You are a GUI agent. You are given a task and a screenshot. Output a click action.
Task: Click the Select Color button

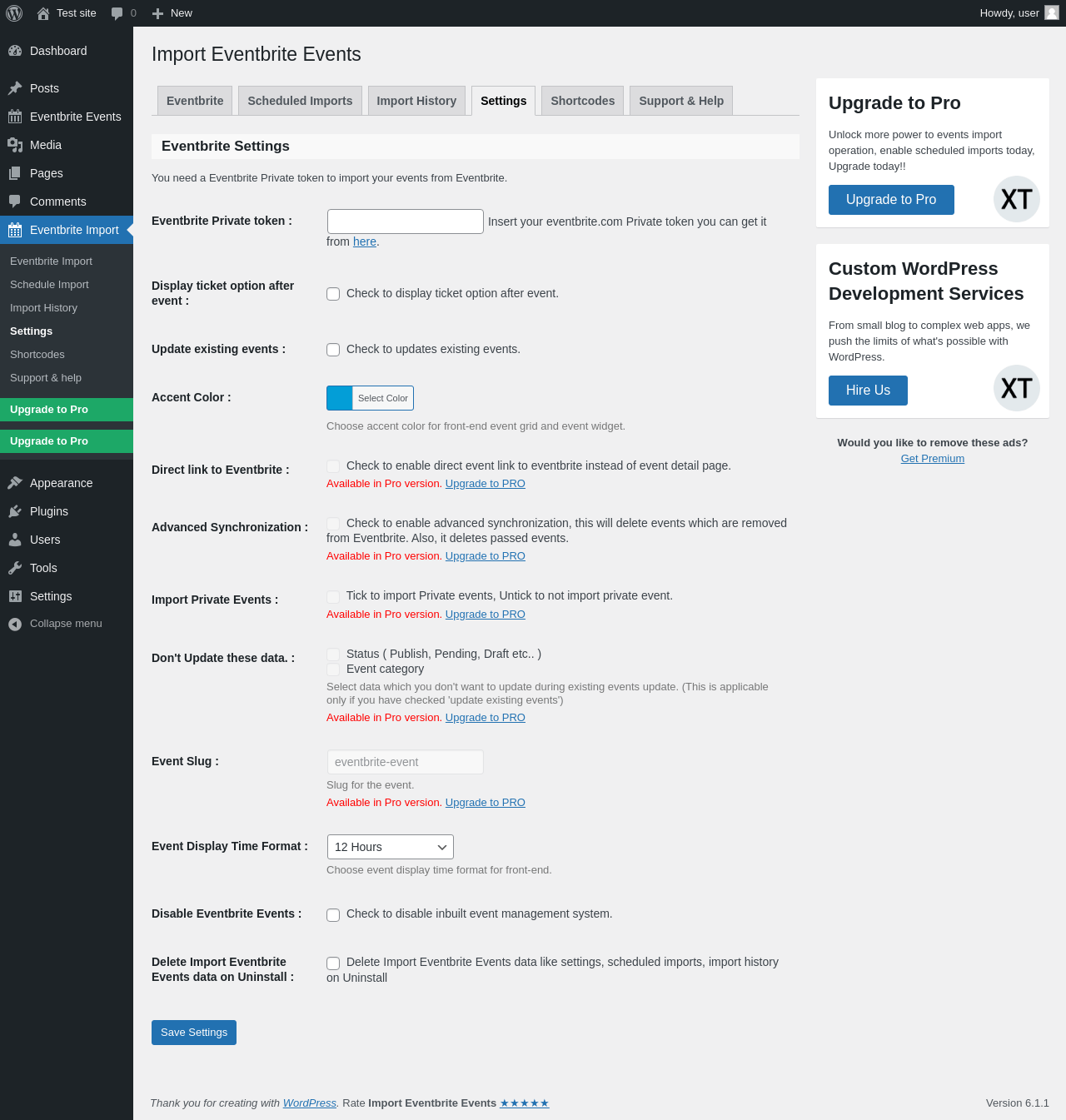click(x=383, y=398)
